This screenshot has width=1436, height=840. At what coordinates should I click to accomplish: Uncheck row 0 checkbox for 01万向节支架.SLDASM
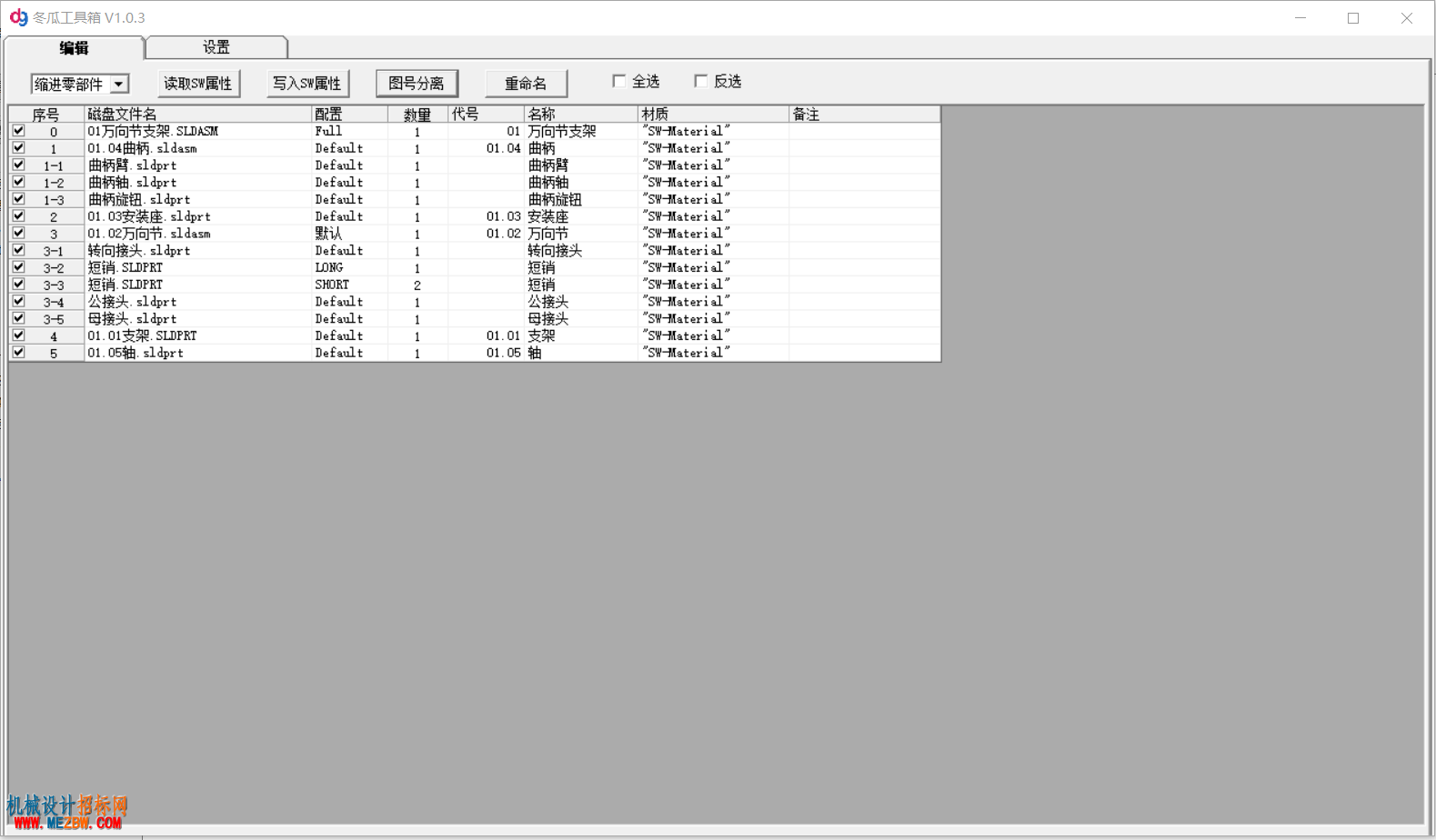tap(18, 131)
